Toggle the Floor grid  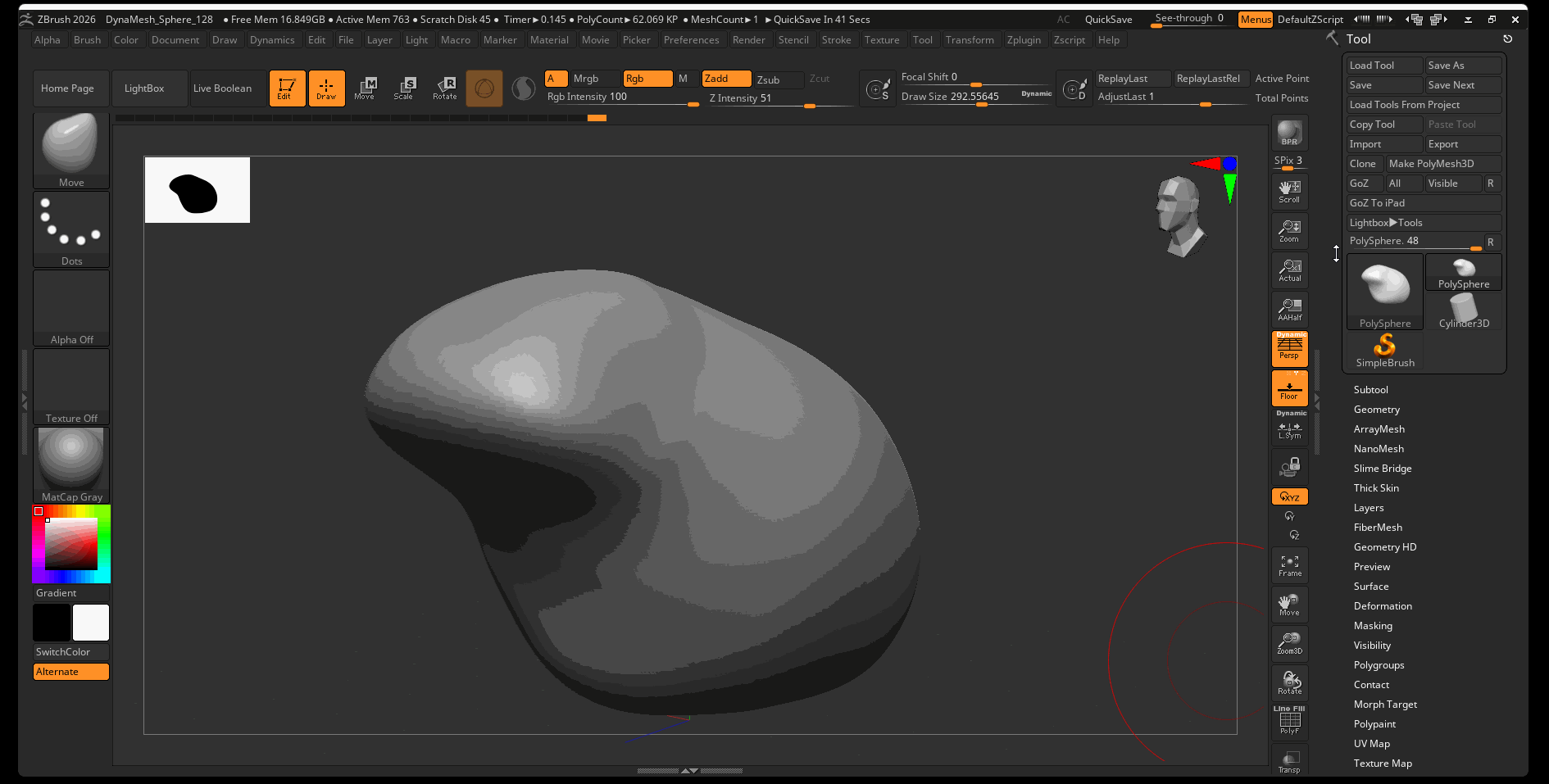click(x=1289, y=388)
